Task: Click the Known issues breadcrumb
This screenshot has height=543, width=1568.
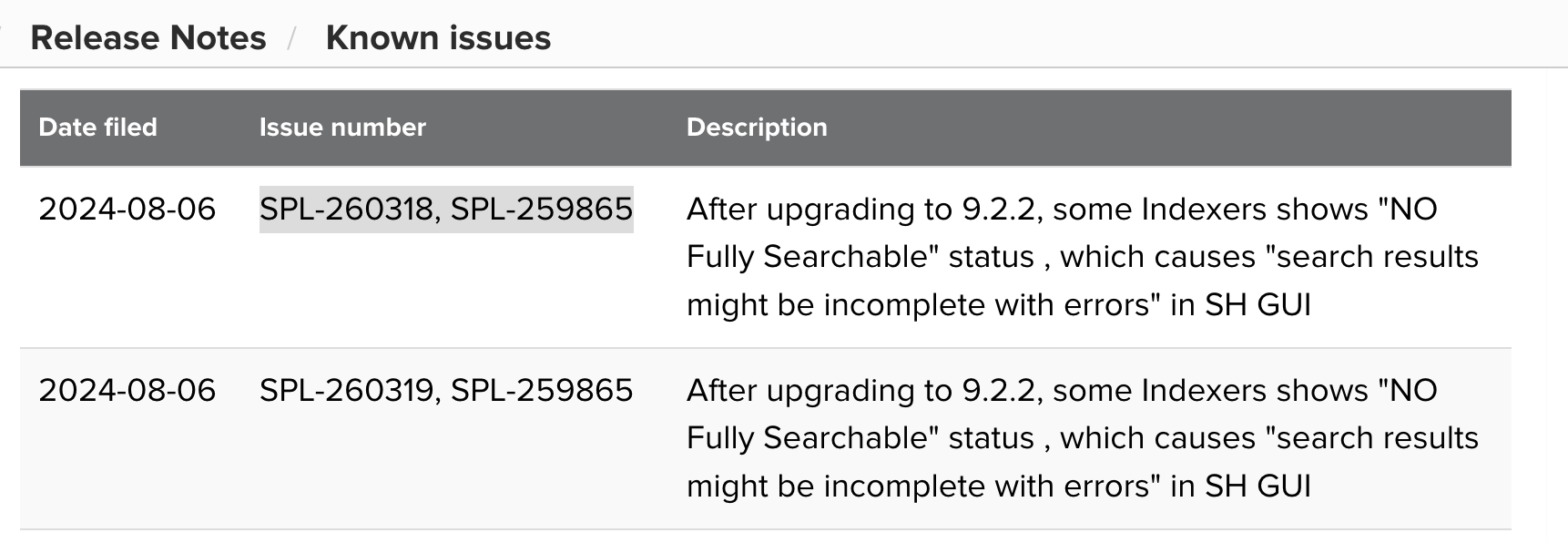Action: (438, 38)
